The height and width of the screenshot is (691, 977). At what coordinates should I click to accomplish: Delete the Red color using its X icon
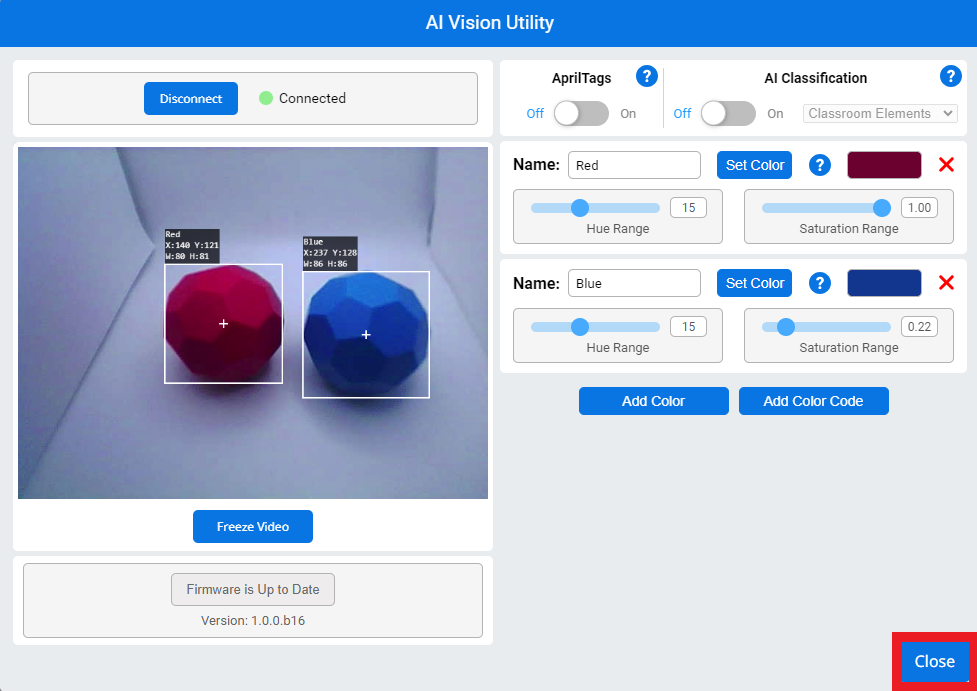point(946,164)
